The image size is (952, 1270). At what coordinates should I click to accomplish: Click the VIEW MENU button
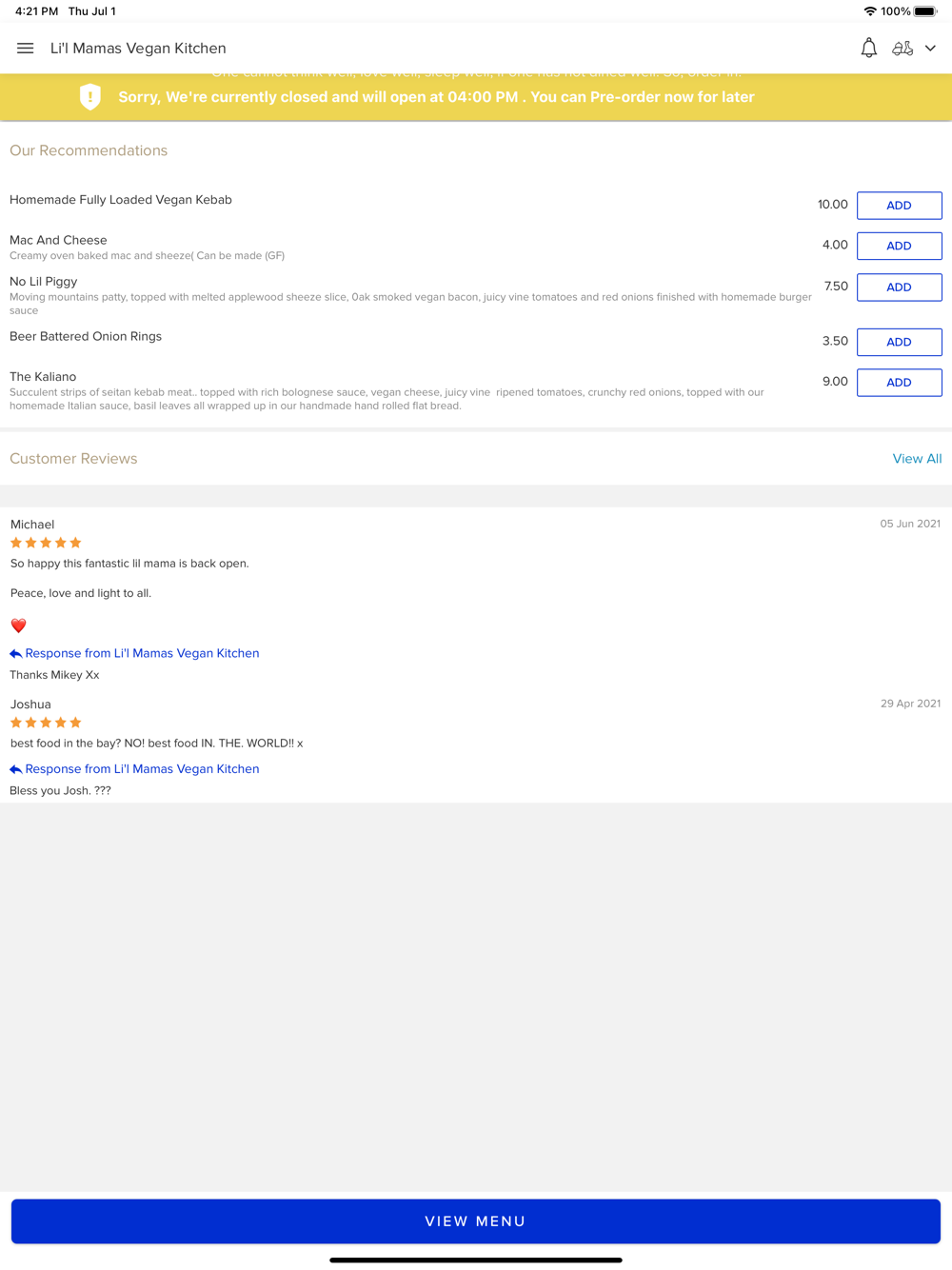point(476,1221)
